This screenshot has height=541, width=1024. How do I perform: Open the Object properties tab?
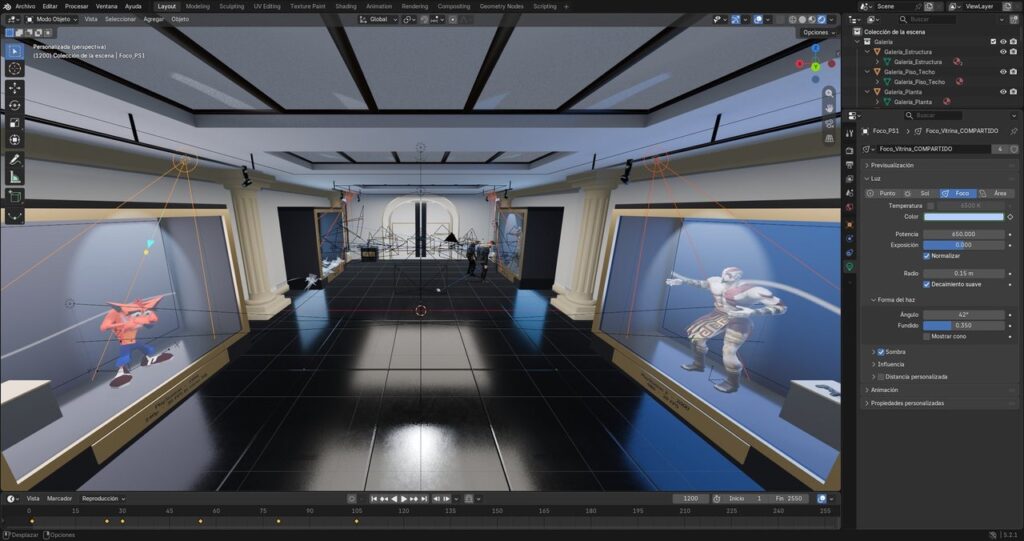850,224
